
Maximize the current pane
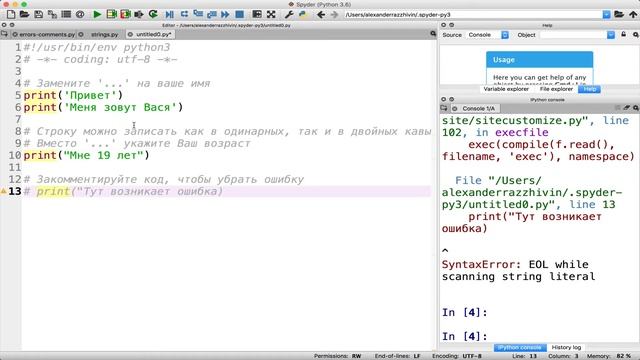(257, 15)
